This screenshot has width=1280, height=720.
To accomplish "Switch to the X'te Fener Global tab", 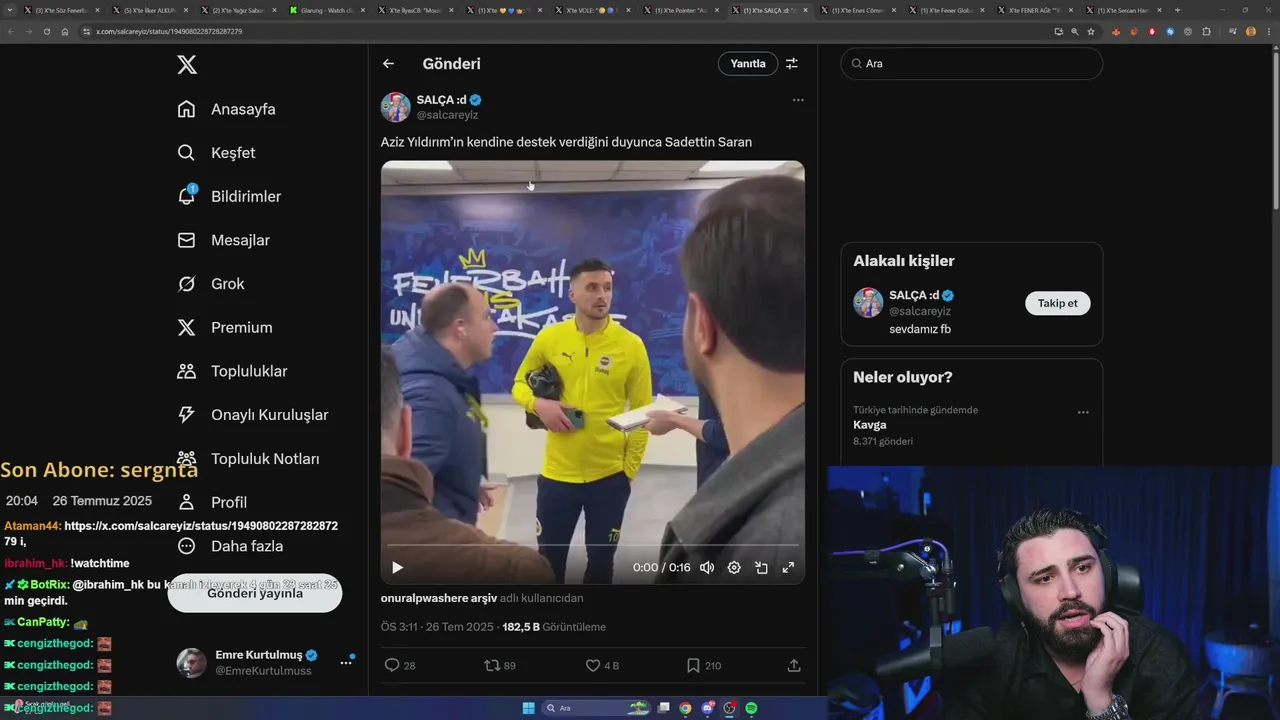I will pyautogui.click(x=945, y=10).
